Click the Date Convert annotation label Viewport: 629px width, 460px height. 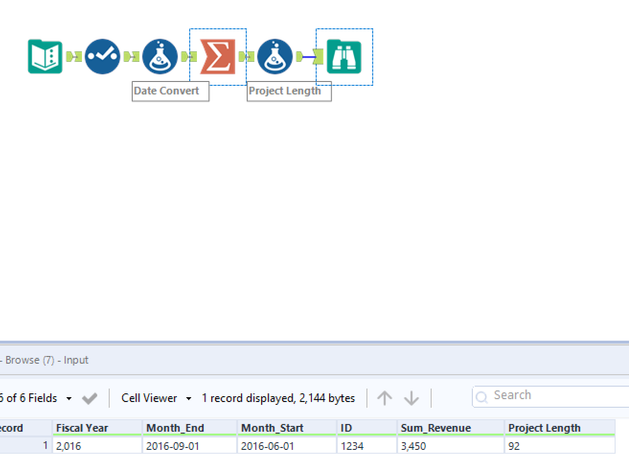pos(170,91)
